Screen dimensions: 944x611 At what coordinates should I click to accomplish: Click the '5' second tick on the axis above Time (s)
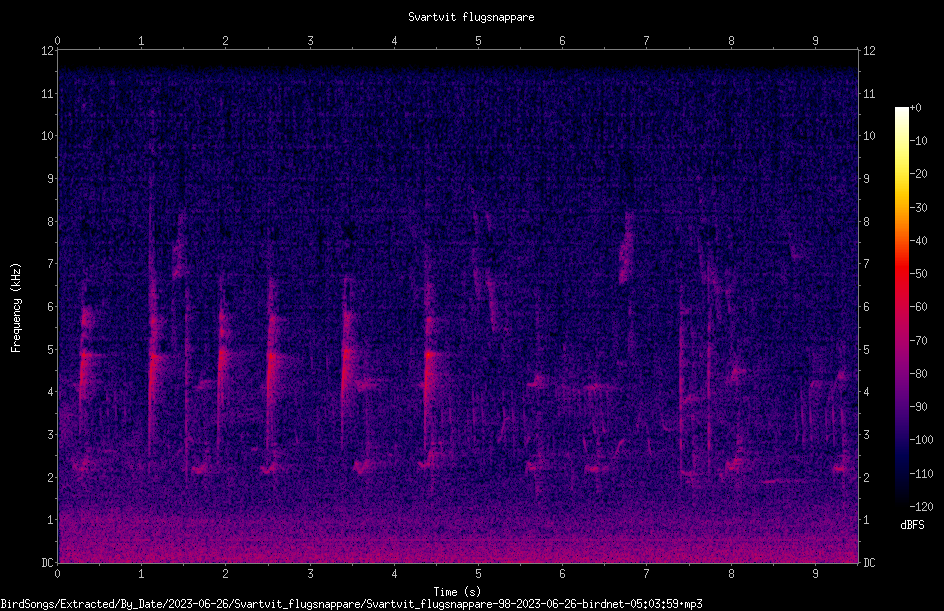(478, 574)
